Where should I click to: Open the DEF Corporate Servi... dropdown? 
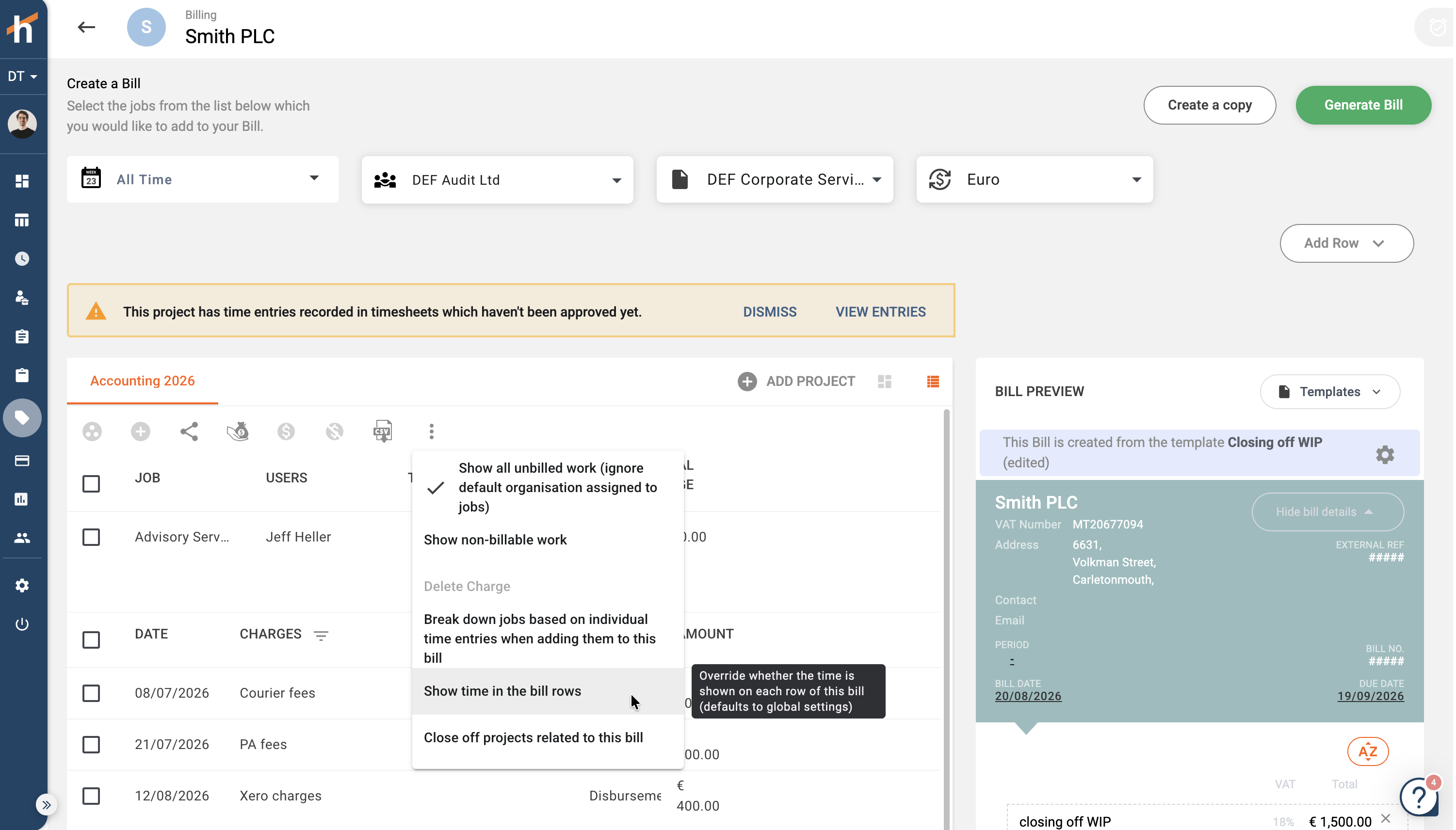click(775, 179)
